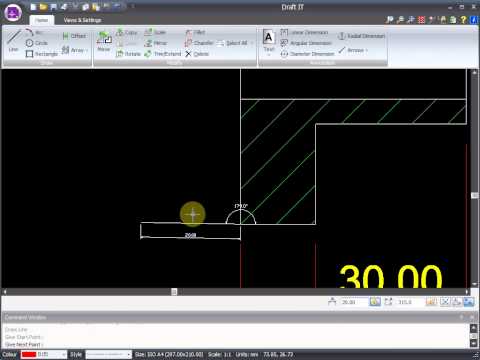The image size is (480, 360).
Task: Toggle the last snap settings button
Action: click(x=469, y=302)
